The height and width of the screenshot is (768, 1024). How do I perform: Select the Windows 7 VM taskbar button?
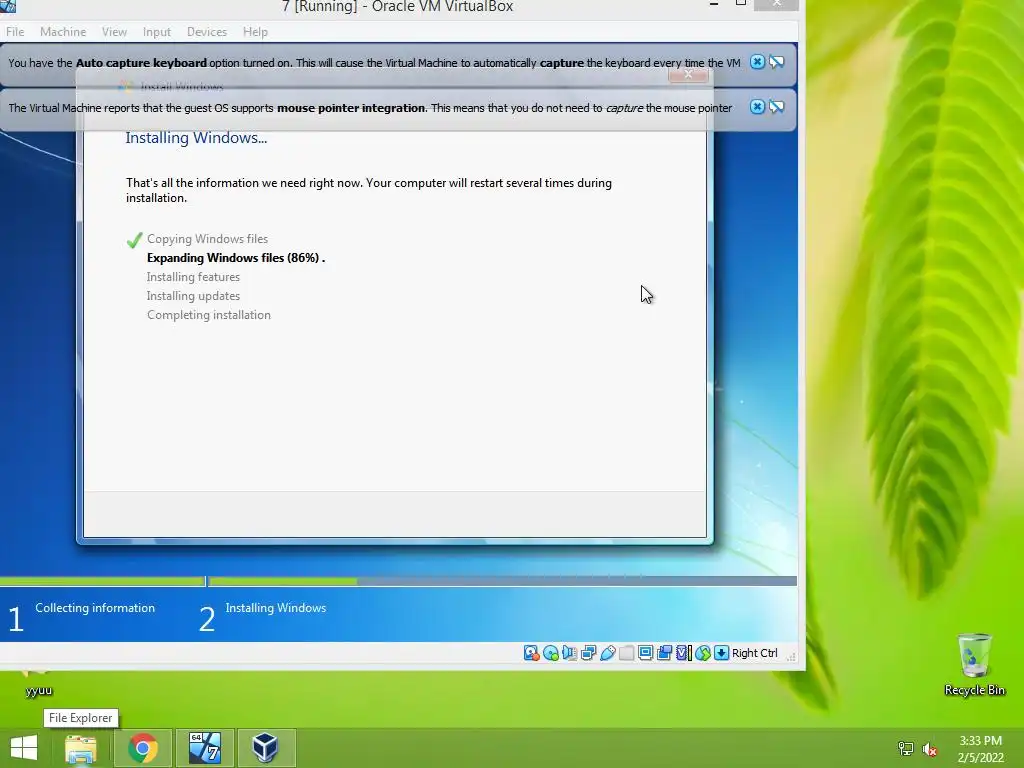click(204, 748)
